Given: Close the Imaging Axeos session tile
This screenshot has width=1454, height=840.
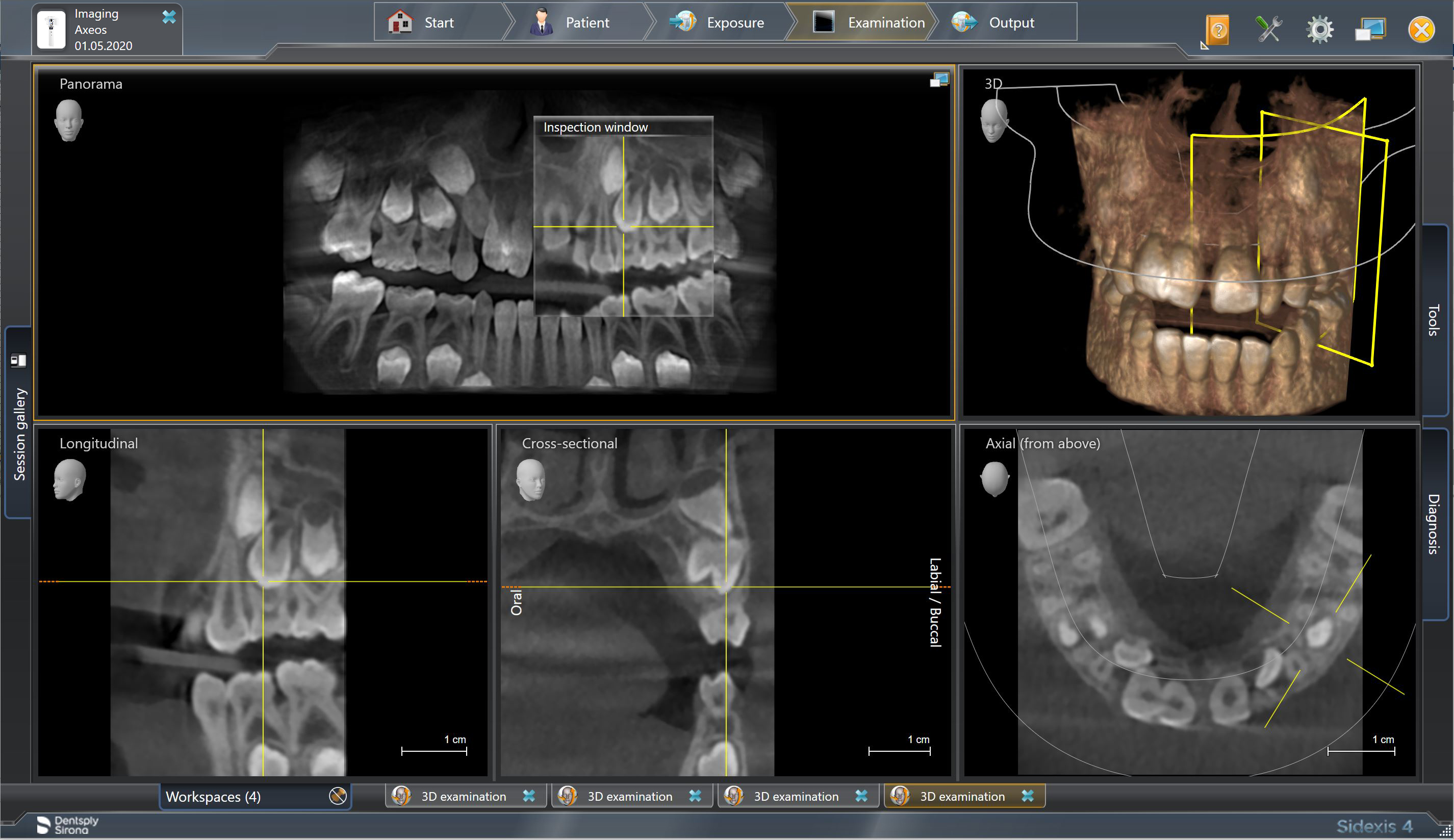Looking at the screenshot, I should pyautogui.click(x=169, y=17).
